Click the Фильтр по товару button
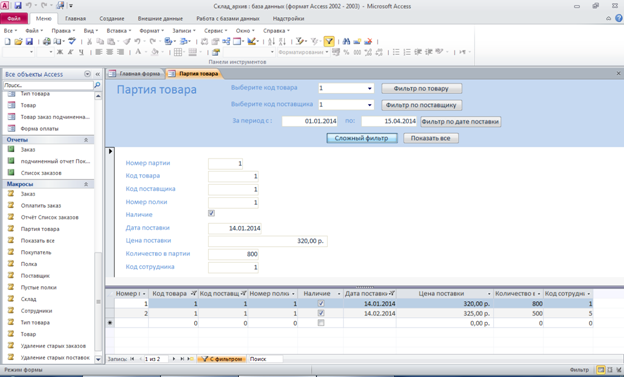 coord(421,88)
